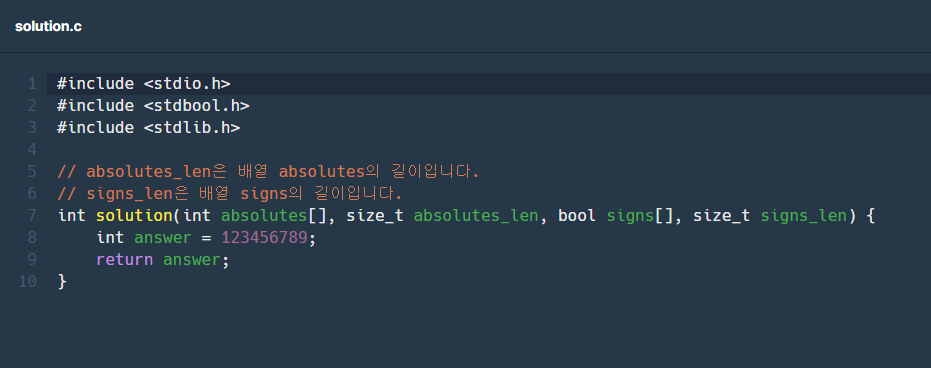
Task: Click the closing brace on line 10
Action: click(x=62, y=281)
